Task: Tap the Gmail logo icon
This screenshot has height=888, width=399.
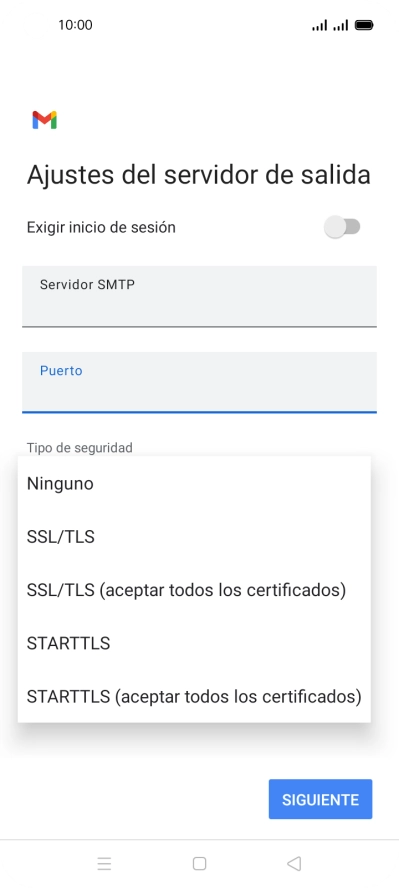Action: point(45,120)
